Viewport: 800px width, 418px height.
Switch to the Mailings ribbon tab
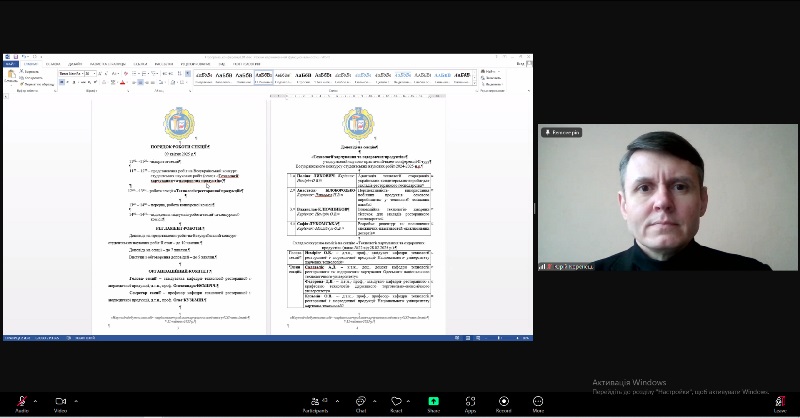(x=164, y=64)
